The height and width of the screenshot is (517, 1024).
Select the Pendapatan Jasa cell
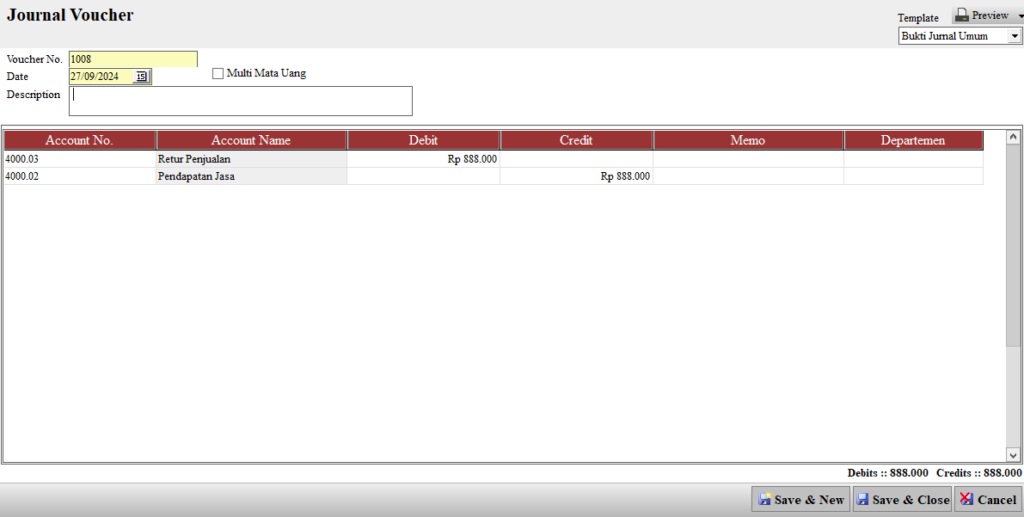pos(251,176)
